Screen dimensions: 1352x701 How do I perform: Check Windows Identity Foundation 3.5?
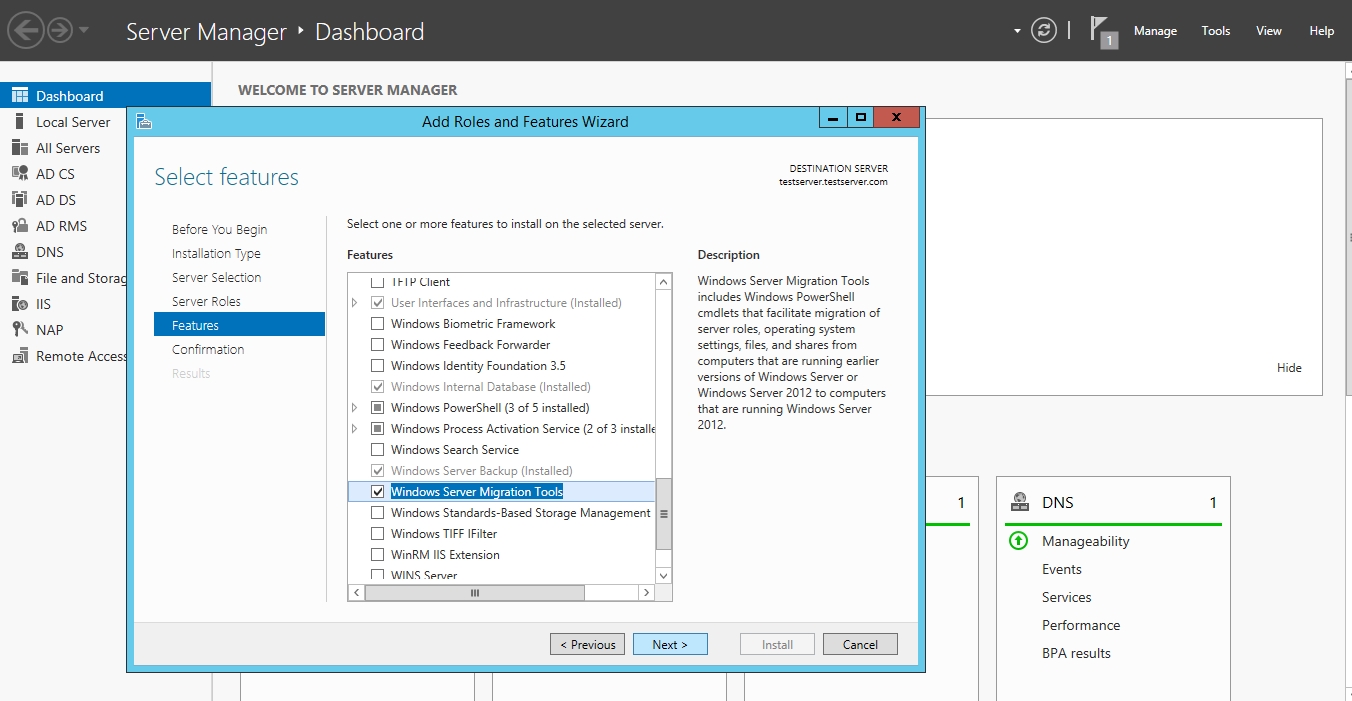point(377,366)
